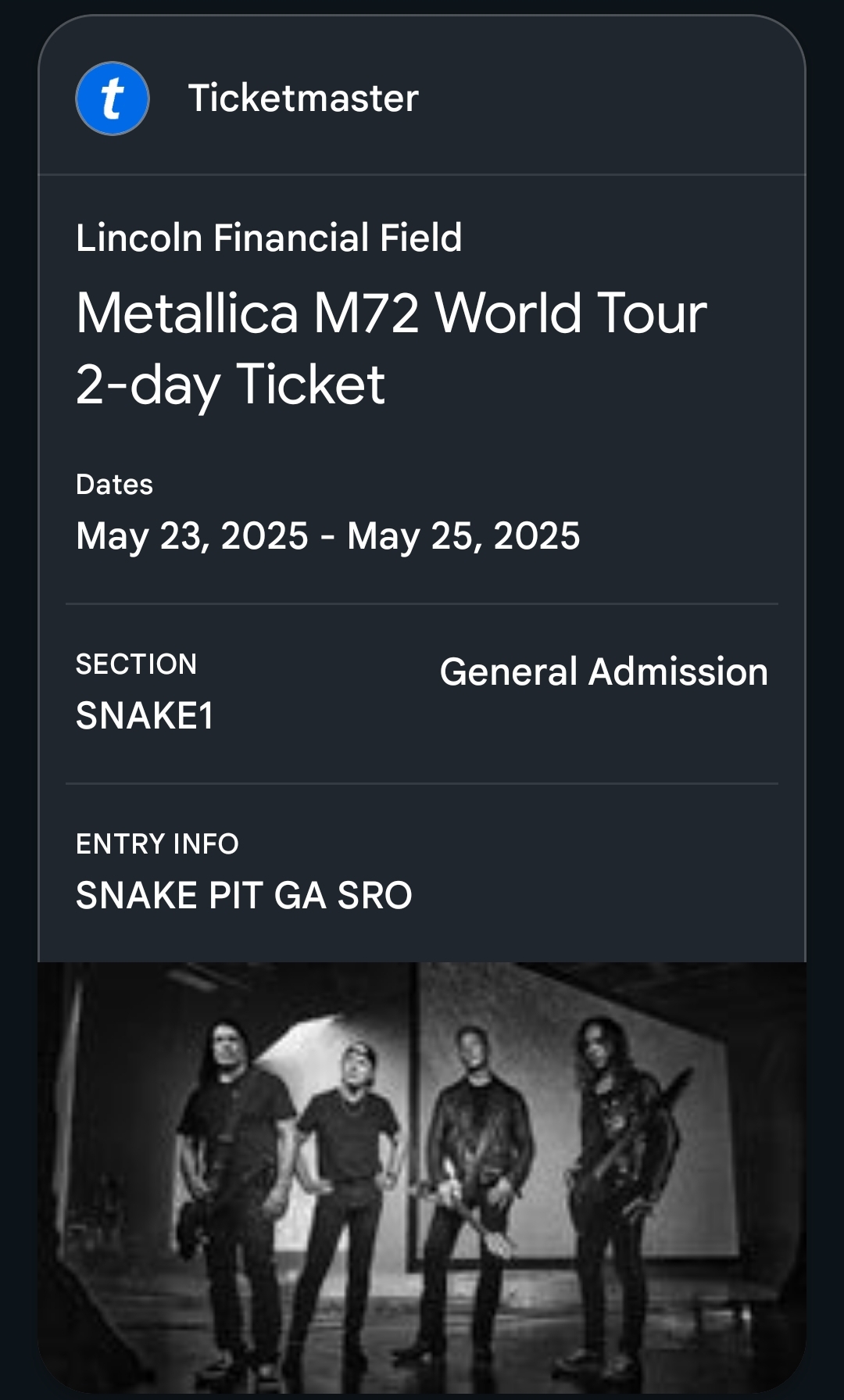Select the SNAKE PIT GA SRO text
Screen dimensions: 844x1400
(x=244, y=896)
